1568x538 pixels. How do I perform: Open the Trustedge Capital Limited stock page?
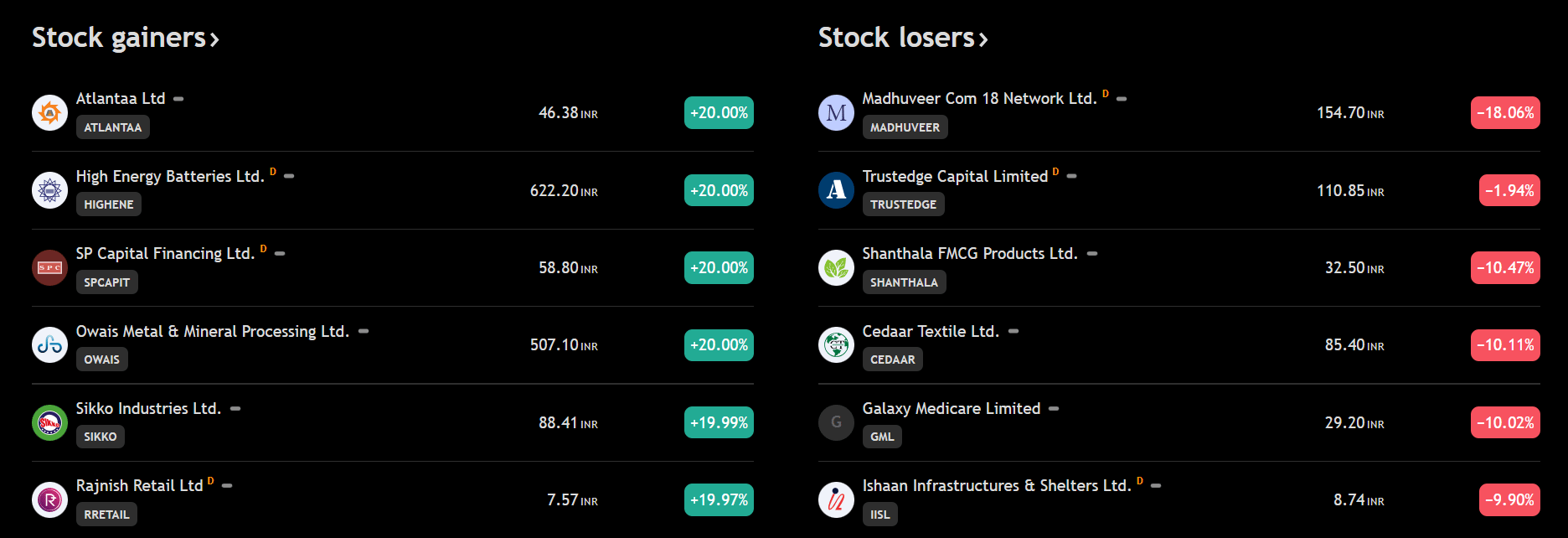pyautogui.click(x=955, y=176)
